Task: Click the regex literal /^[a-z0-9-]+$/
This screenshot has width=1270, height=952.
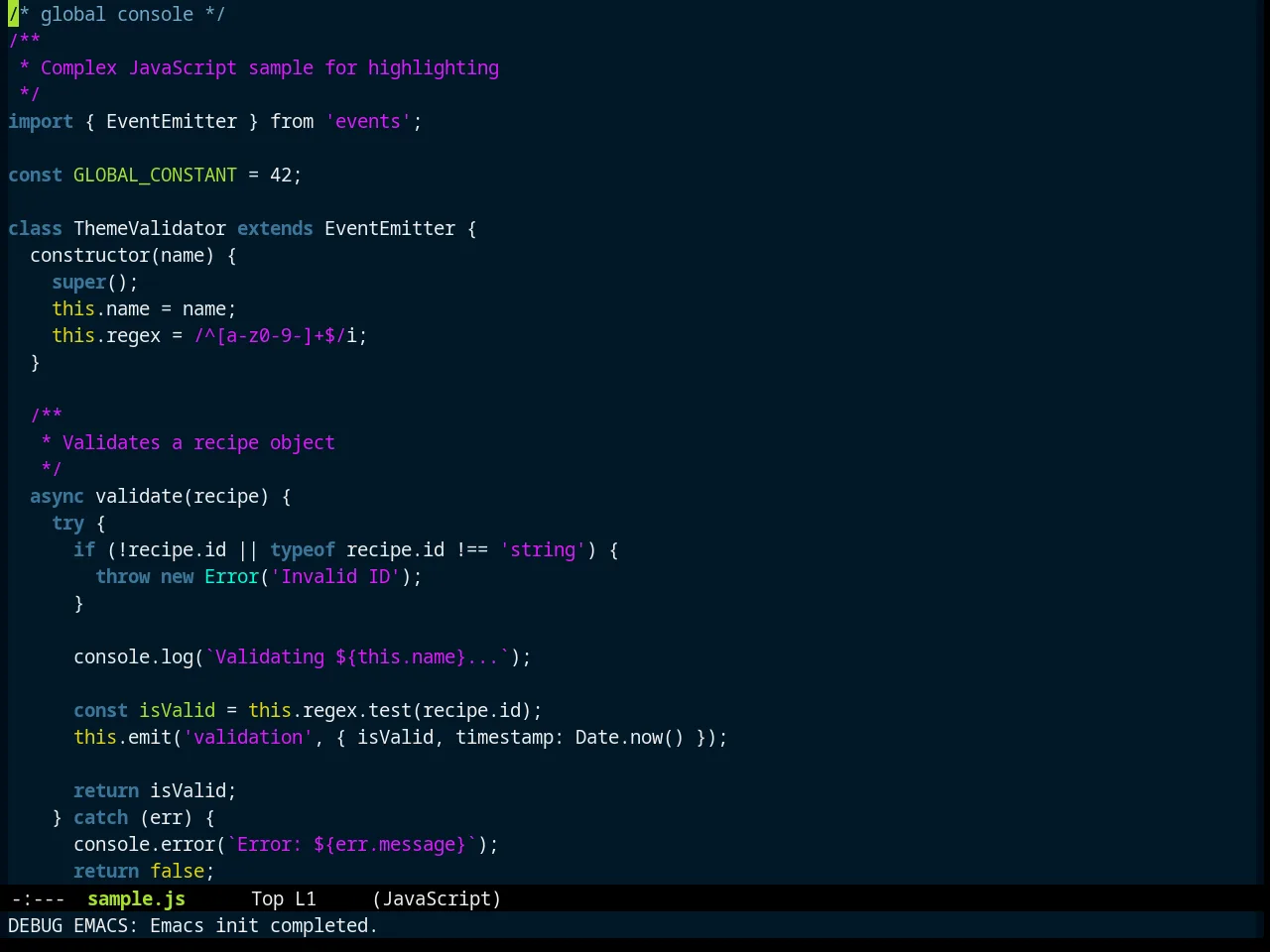Action: point(270,335)
